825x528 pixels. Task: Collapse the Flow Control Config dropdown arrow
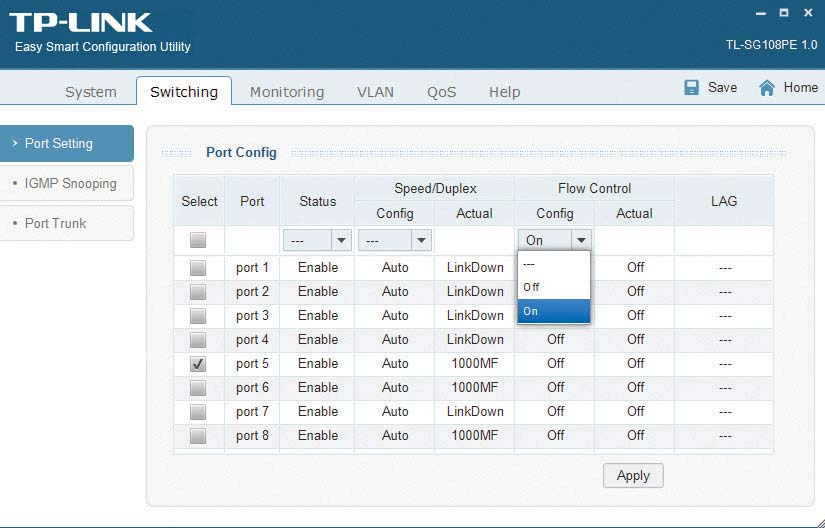coord(581,240)
